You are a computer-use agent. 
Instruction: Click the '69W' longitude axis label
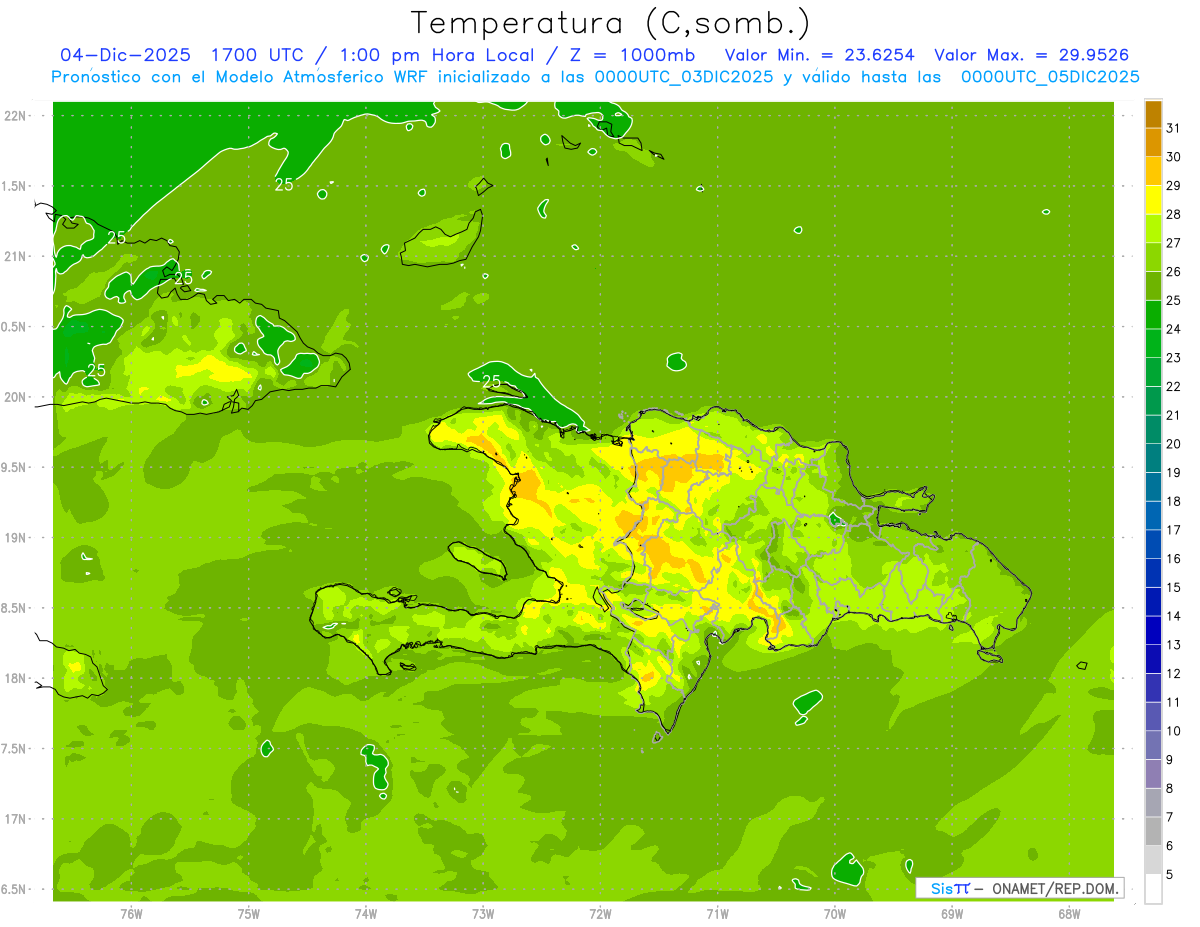[x=952, y=914]
